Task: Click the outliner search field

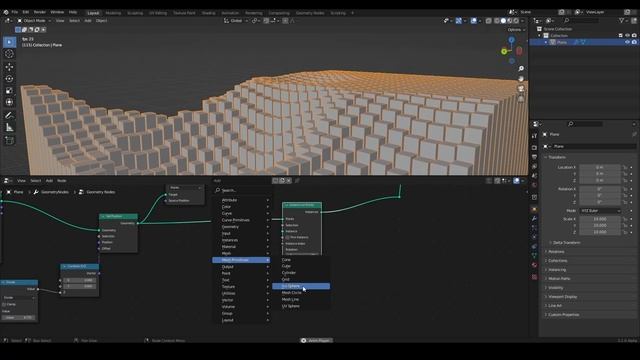Action: pos(581,20)
